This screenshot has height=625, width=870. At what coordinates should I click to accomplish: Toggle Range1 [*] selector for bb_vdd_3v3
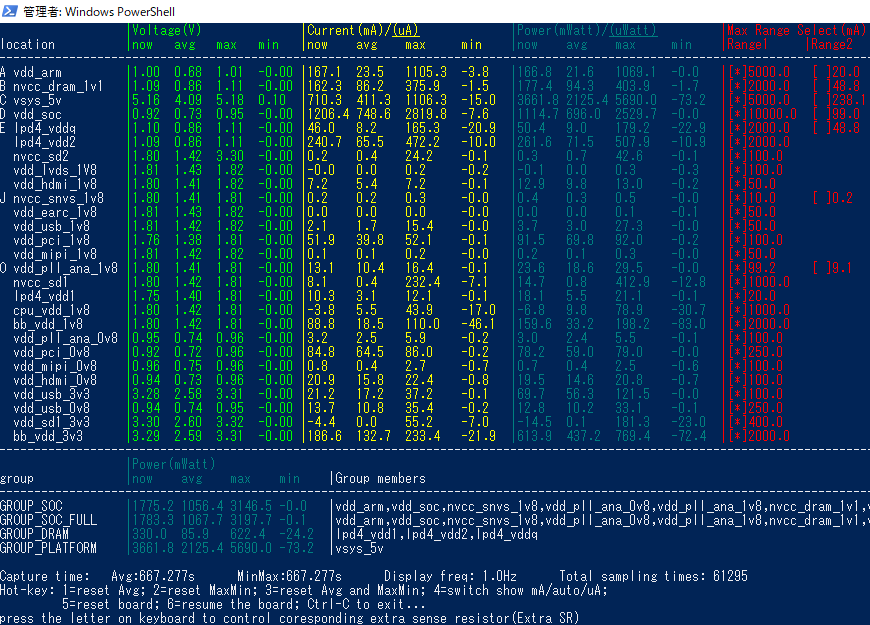(x=735, y=436)
